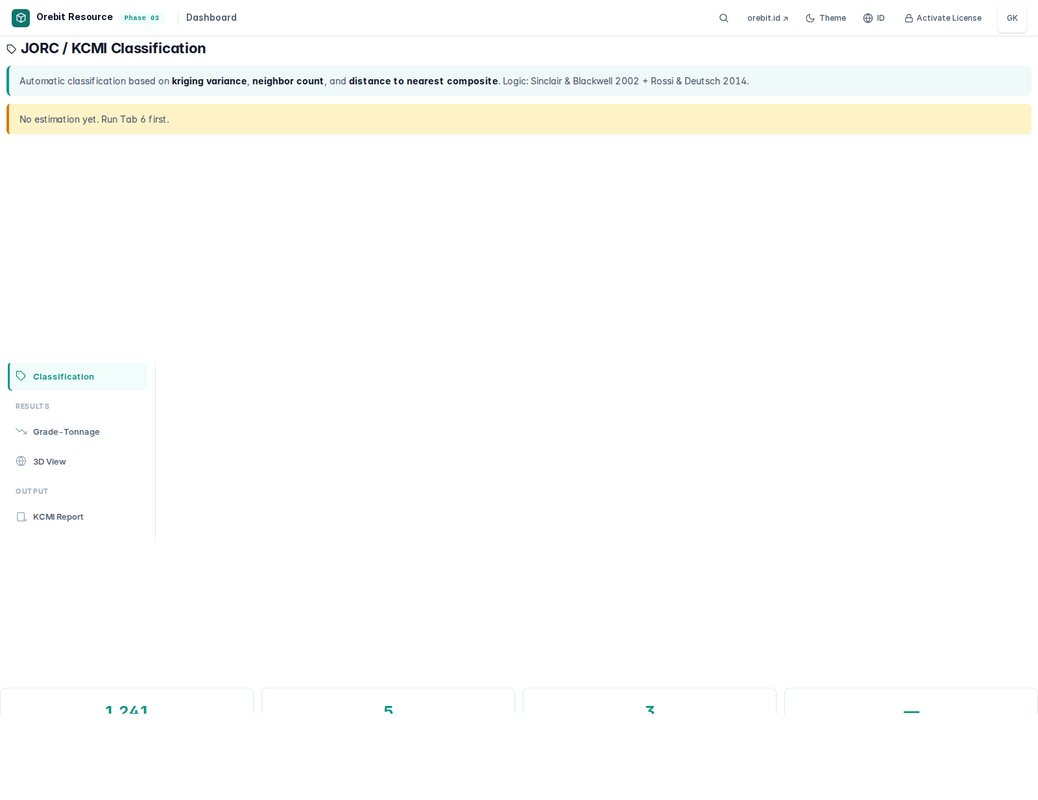Click the lock icon for license
The image size is (1038, 800).
[x=908, y=19]
